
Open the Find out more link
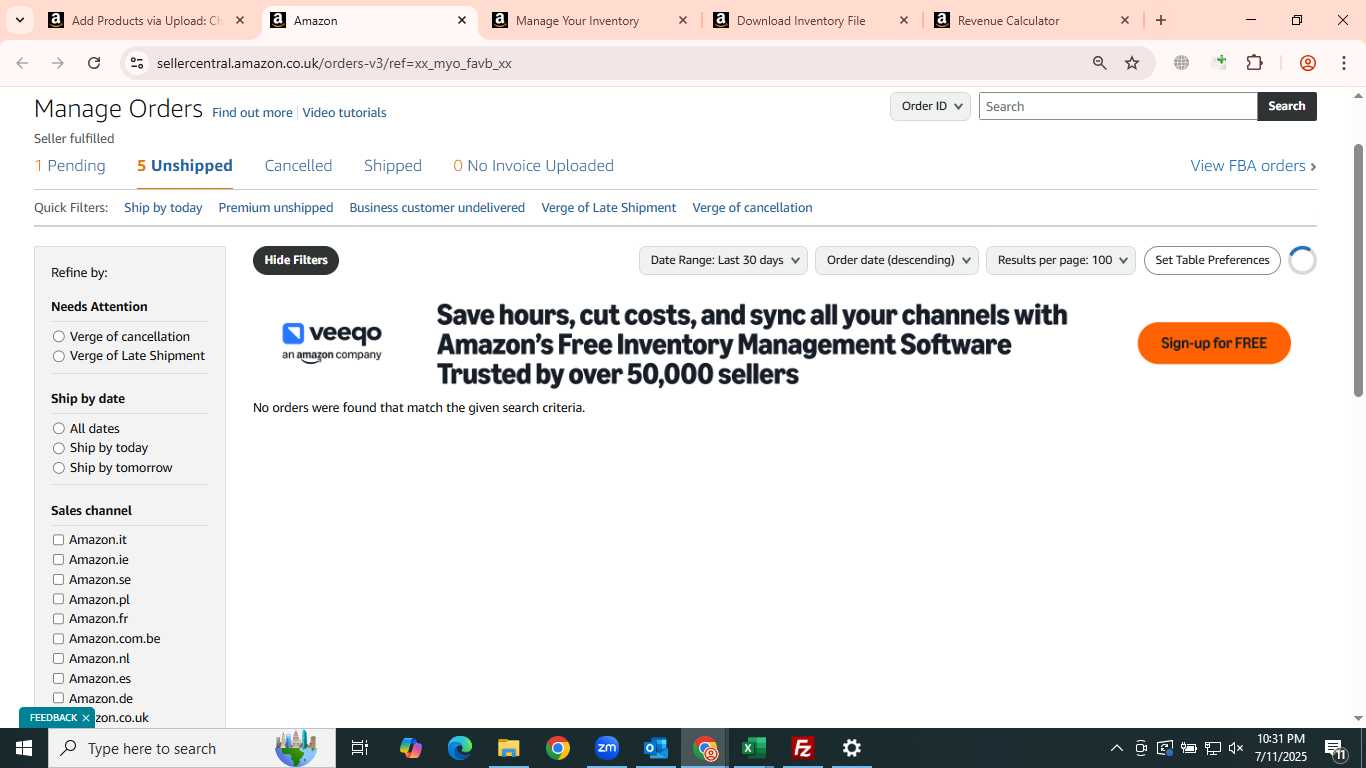(x=252, y=113)
